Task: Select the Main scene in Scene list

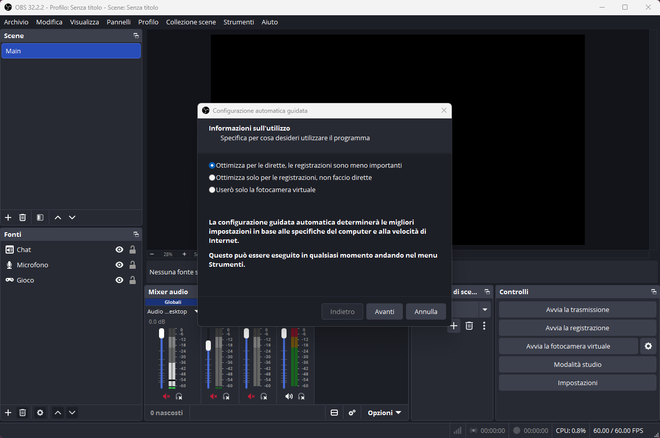Action: tap(71, 51)
